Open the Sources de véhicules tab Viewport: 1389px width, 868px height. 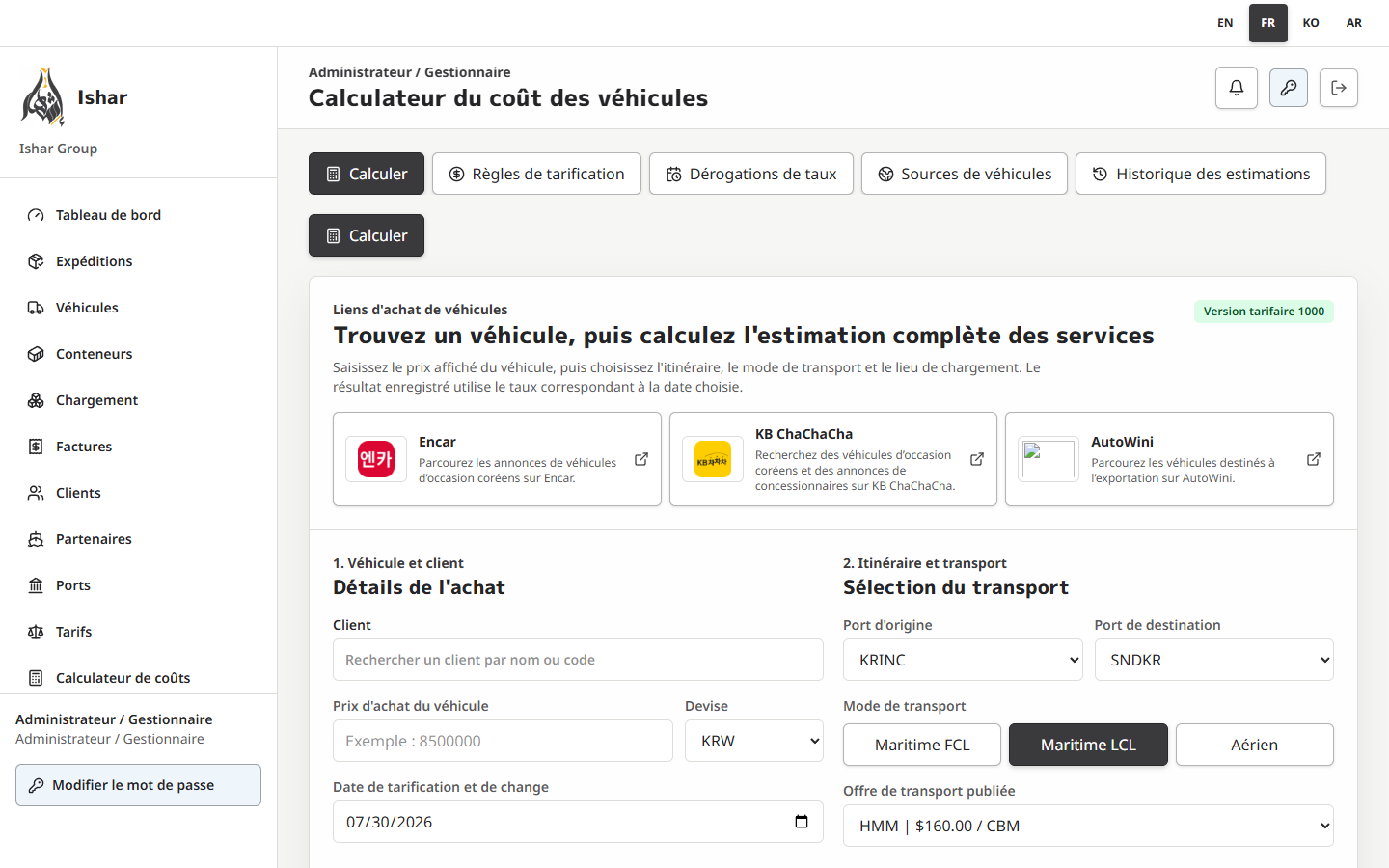click(x=965, y=174)
